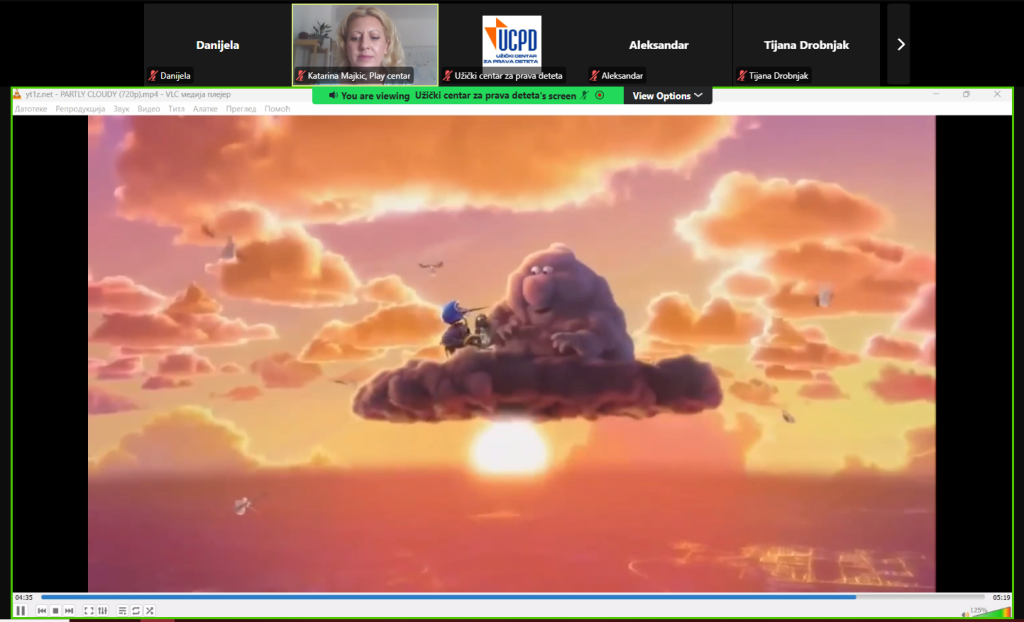Skip to previous media in VLC
1024x622 pixels.
pos(42,610)
